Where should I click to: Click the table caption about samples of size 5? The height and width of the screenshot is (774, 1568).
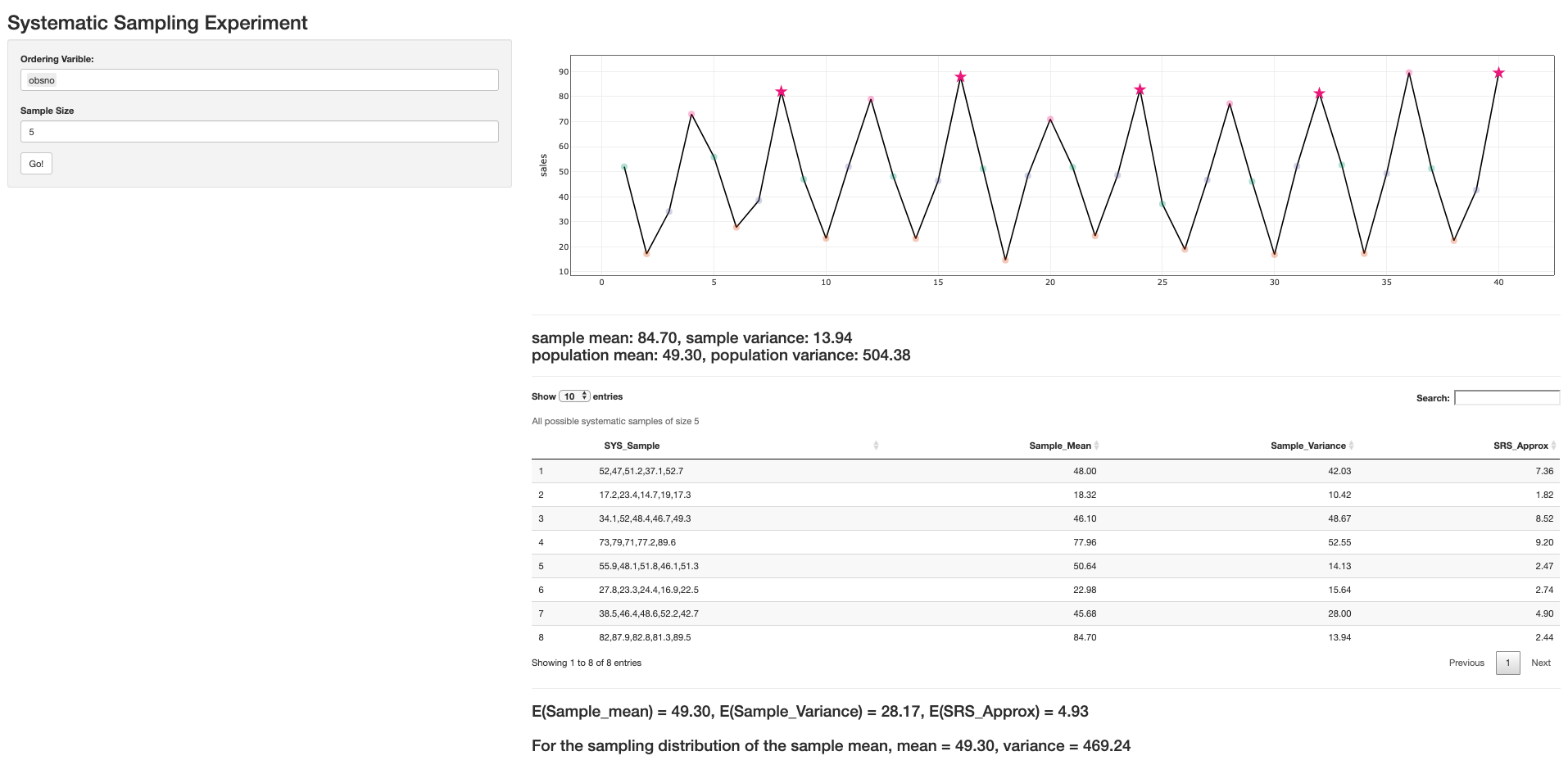tap(615, 421)
